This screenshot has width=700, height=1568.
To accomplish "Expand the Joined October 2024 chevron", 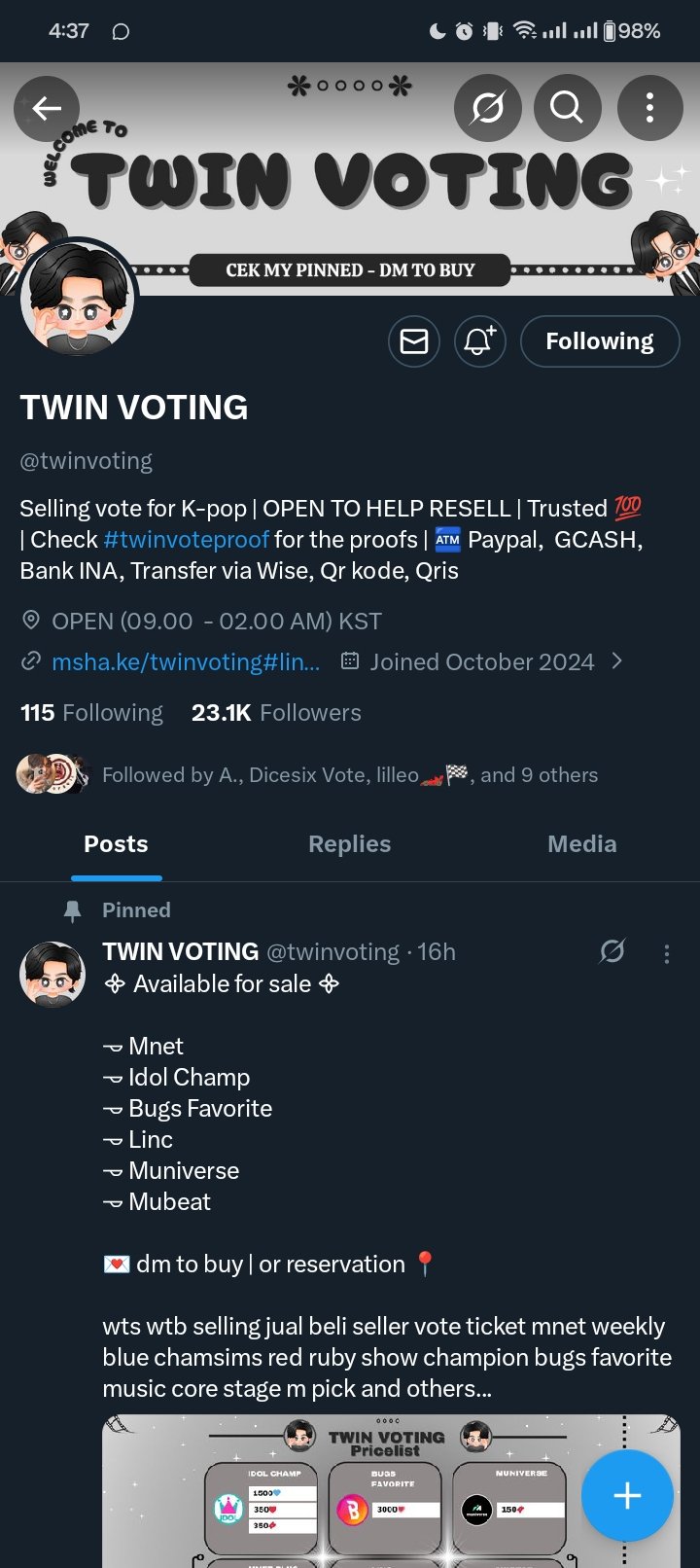I will [616, 662].
